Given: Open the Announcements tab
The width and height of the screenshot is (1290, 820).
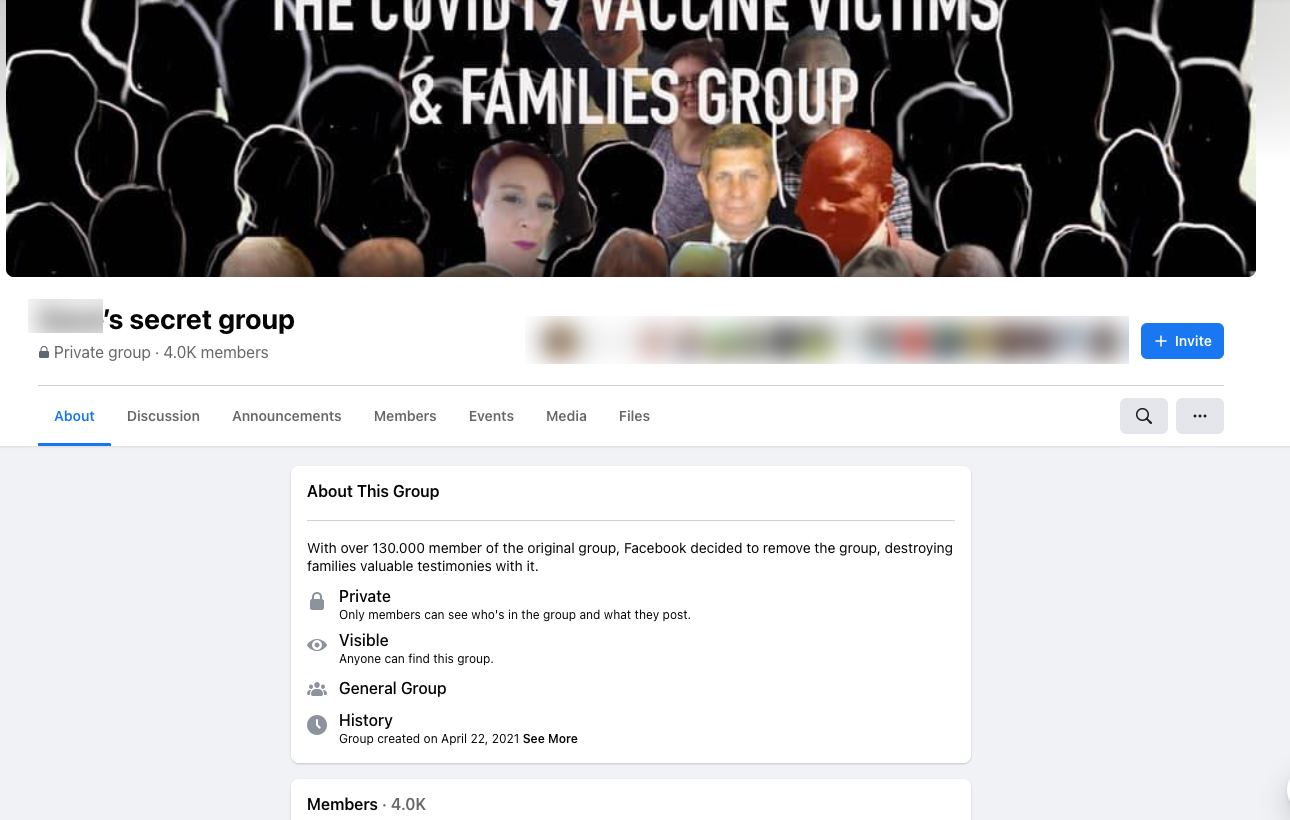Looking at the screenshot, I should (287, 416).
